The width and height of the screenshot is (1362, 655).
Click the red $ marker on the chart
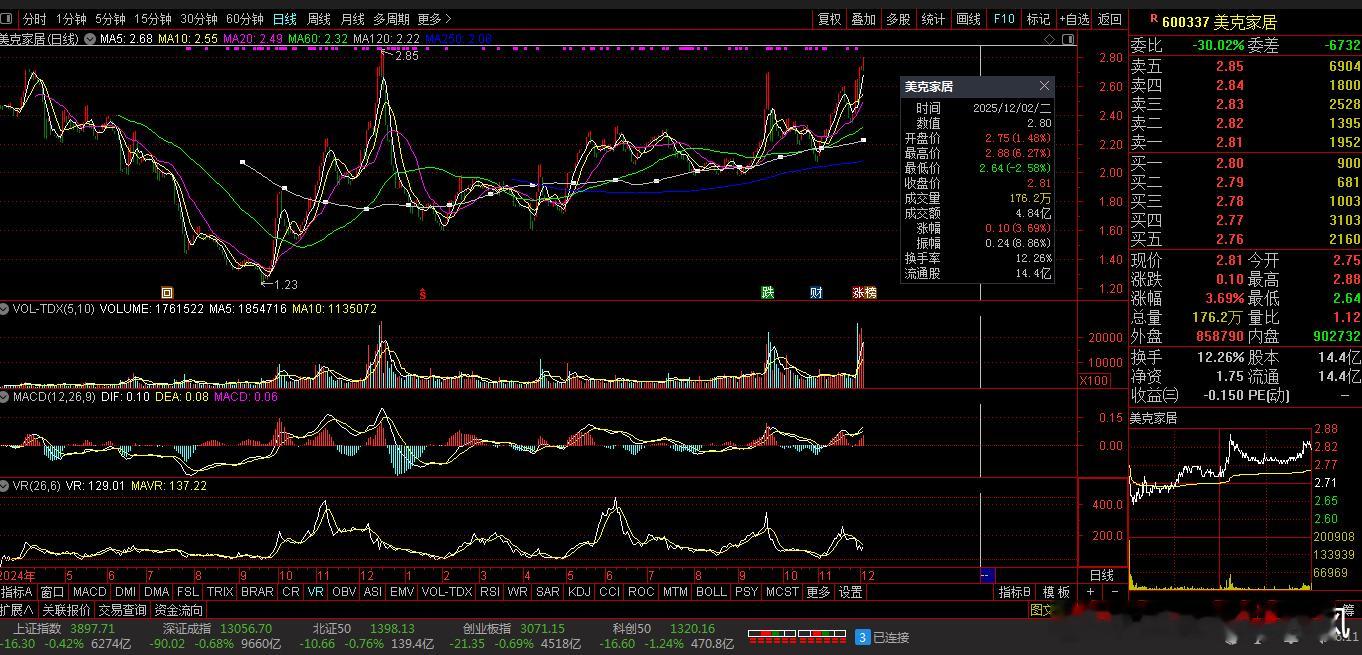423,294
